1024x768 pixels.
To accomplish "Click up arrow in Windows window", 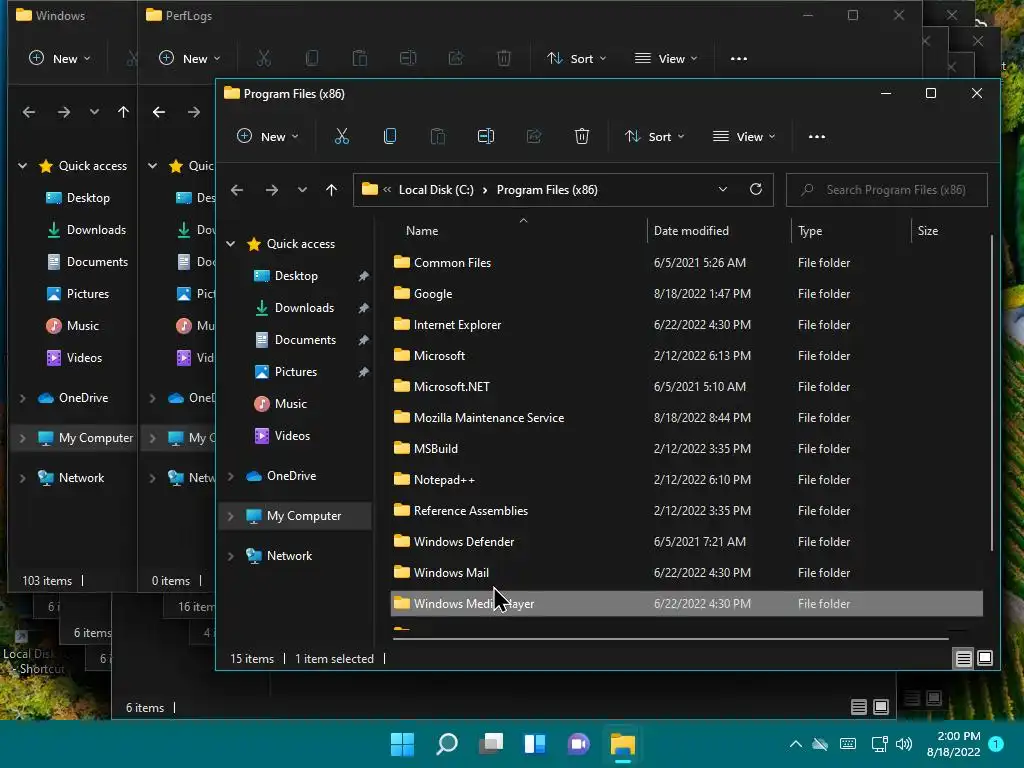I will click(123, 112).
